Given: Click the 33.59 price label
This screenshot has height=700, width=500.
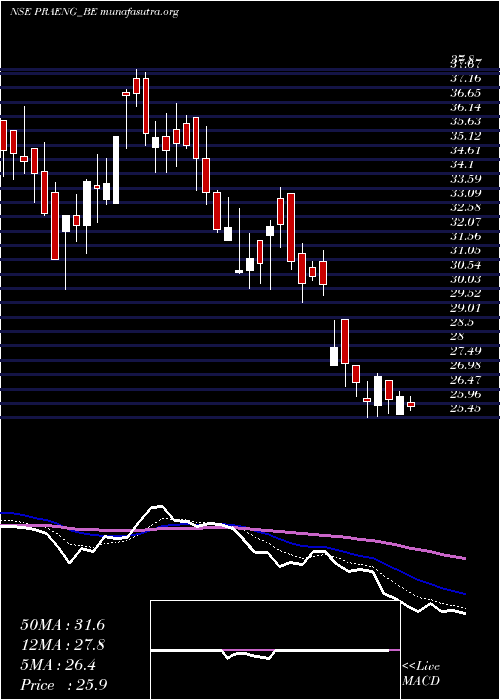Looking at the screenshot, I should (465, 179).
